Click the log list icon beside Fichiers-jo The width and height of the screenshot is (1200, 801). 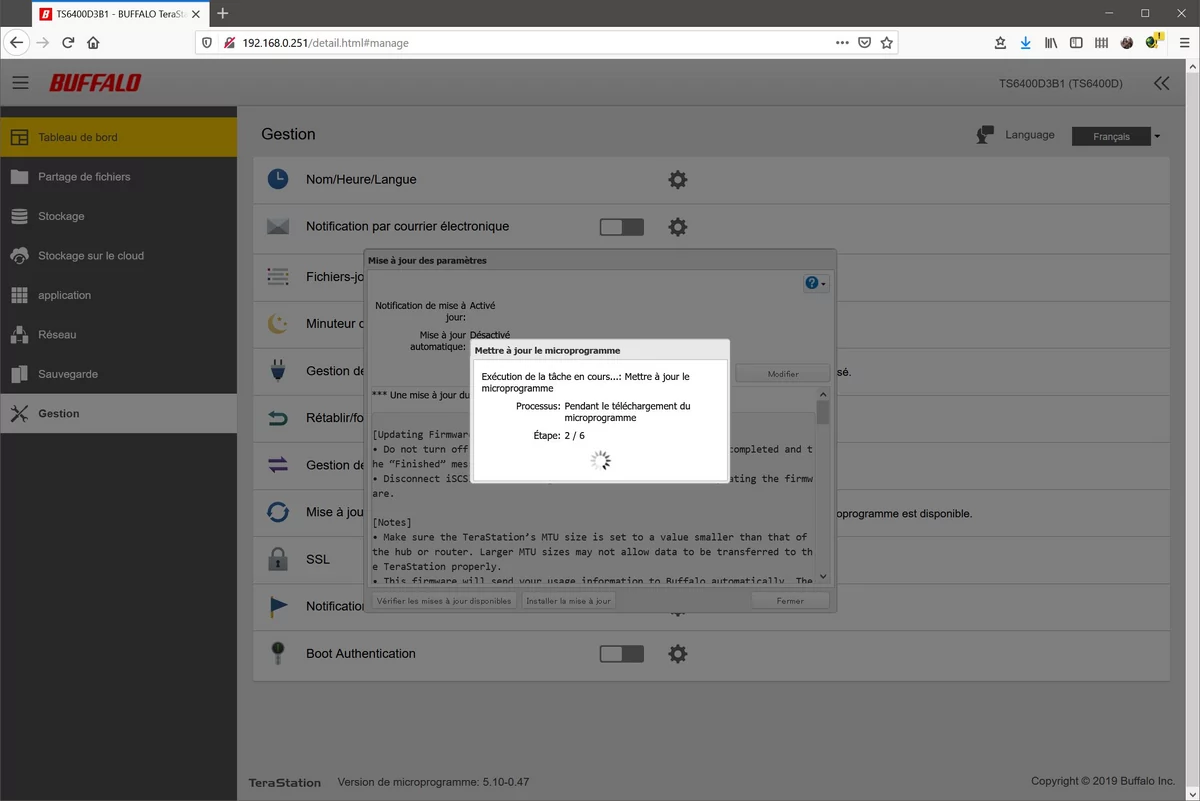[x=278, y=277]
